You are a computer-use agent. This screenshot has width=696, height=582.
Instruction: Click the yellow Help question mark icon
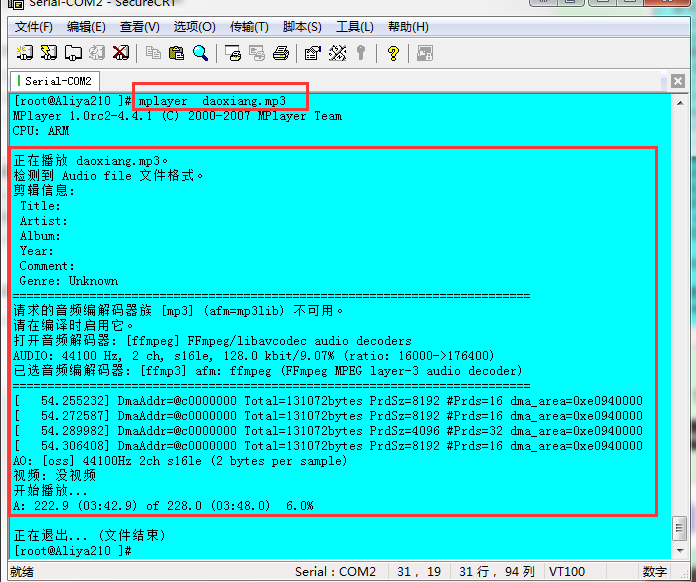coord(393,53)
